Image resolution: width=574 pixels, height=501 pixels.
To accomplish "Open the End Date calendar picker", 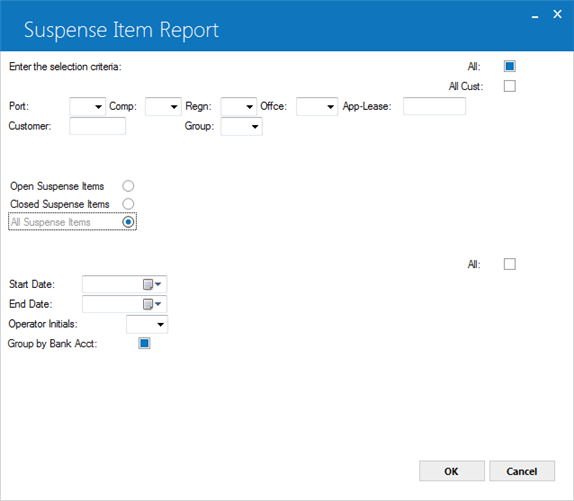I will point(152,304).
